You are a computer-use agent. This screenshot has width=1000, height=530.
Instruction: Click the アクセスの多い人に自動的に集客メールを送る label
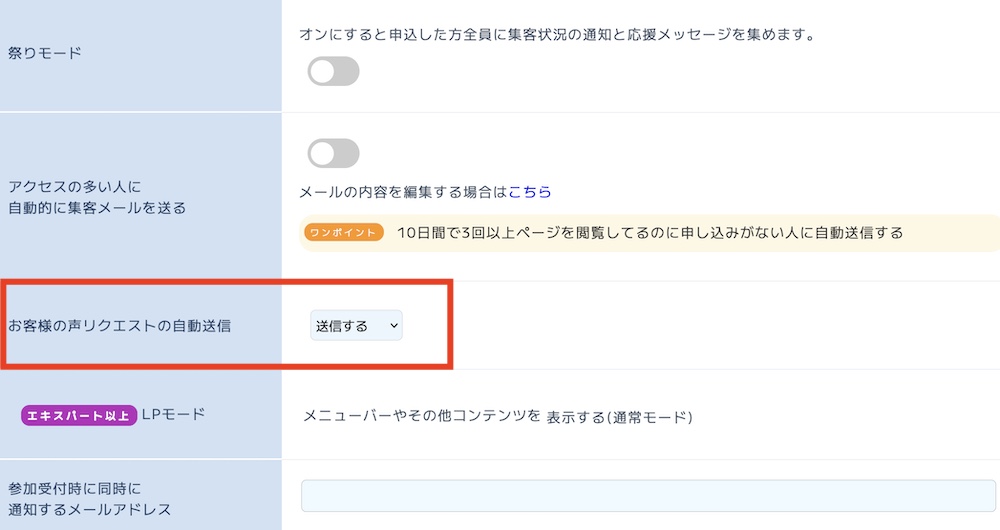point(96,197)
